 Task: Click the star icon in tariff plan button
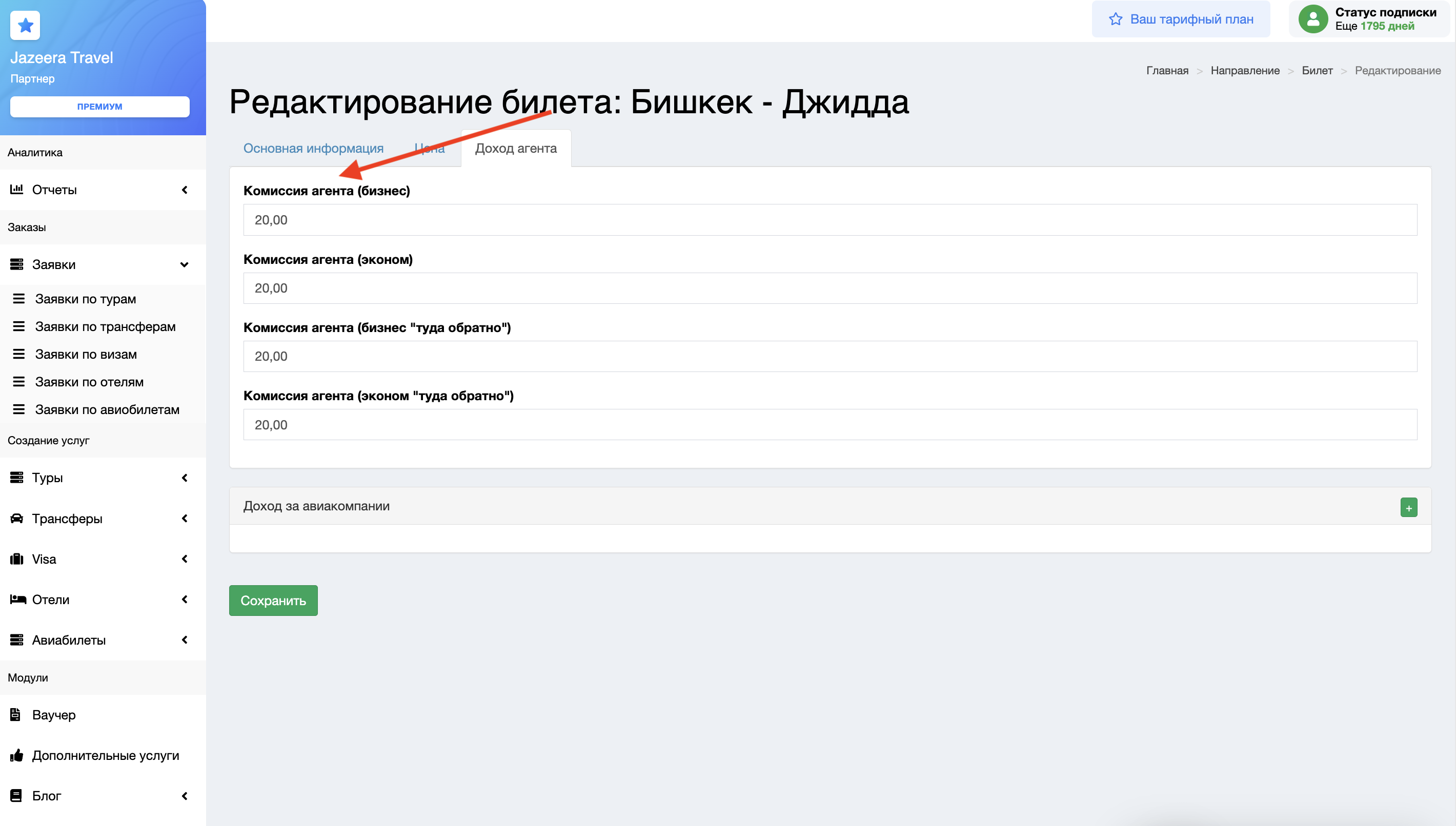[x=1116, y=19]
